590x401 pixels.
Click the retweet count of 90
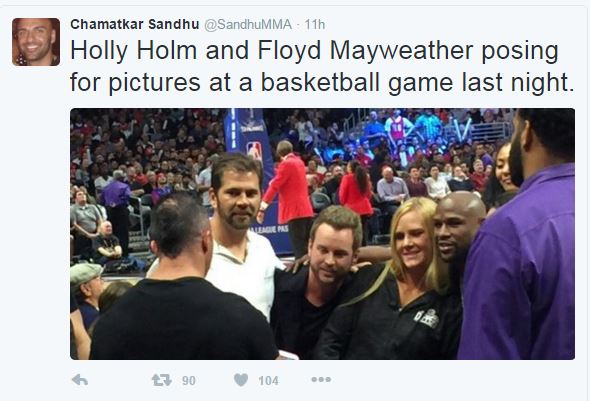tap(189, 381)
